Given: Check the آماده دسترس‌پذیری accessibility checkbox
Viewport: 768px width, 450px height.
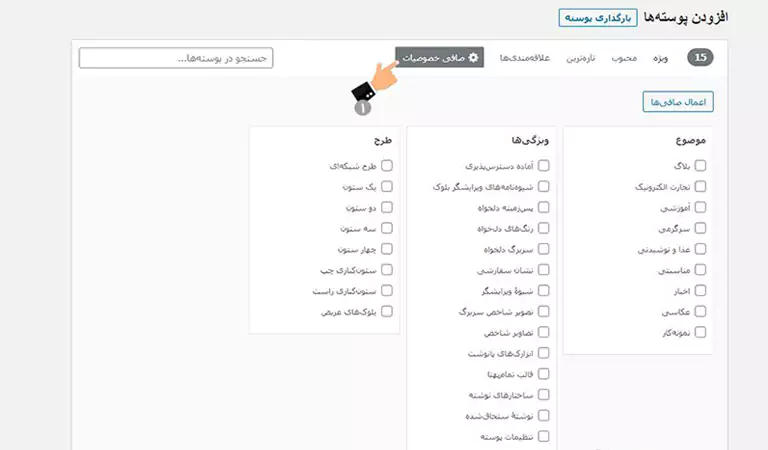Looking at the screenshot, I should pyautogui.click(x=544, y=166).
